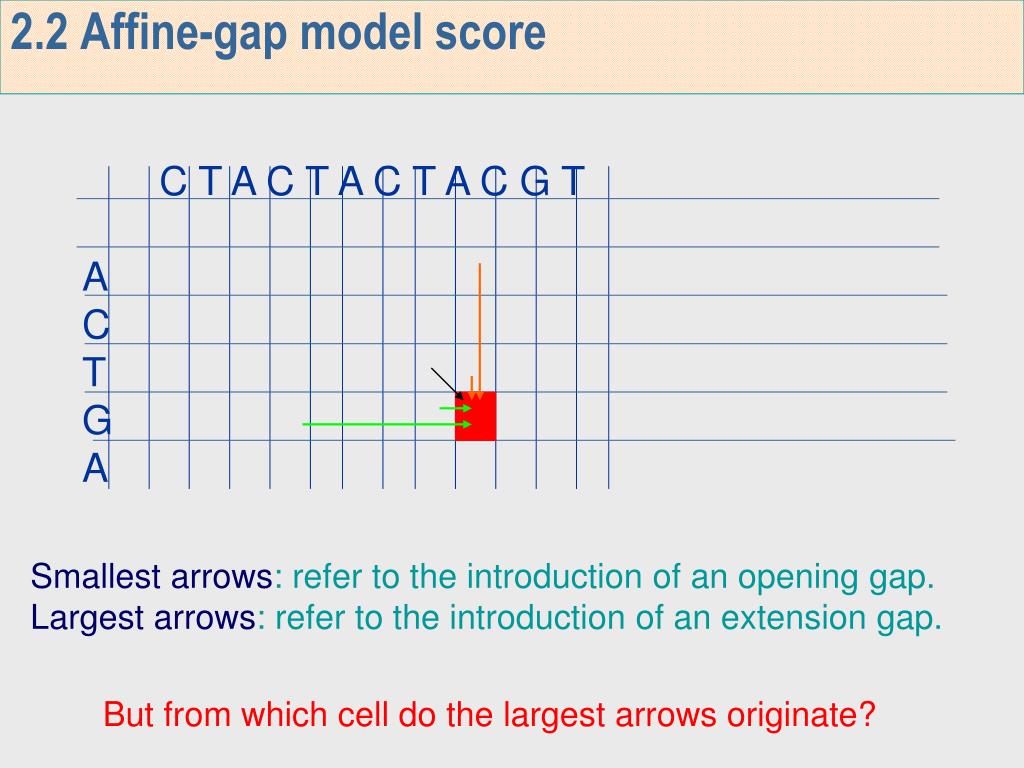Click the first letter C in the column header sequence
1024x768 pixels.
[x=173, y=182]
